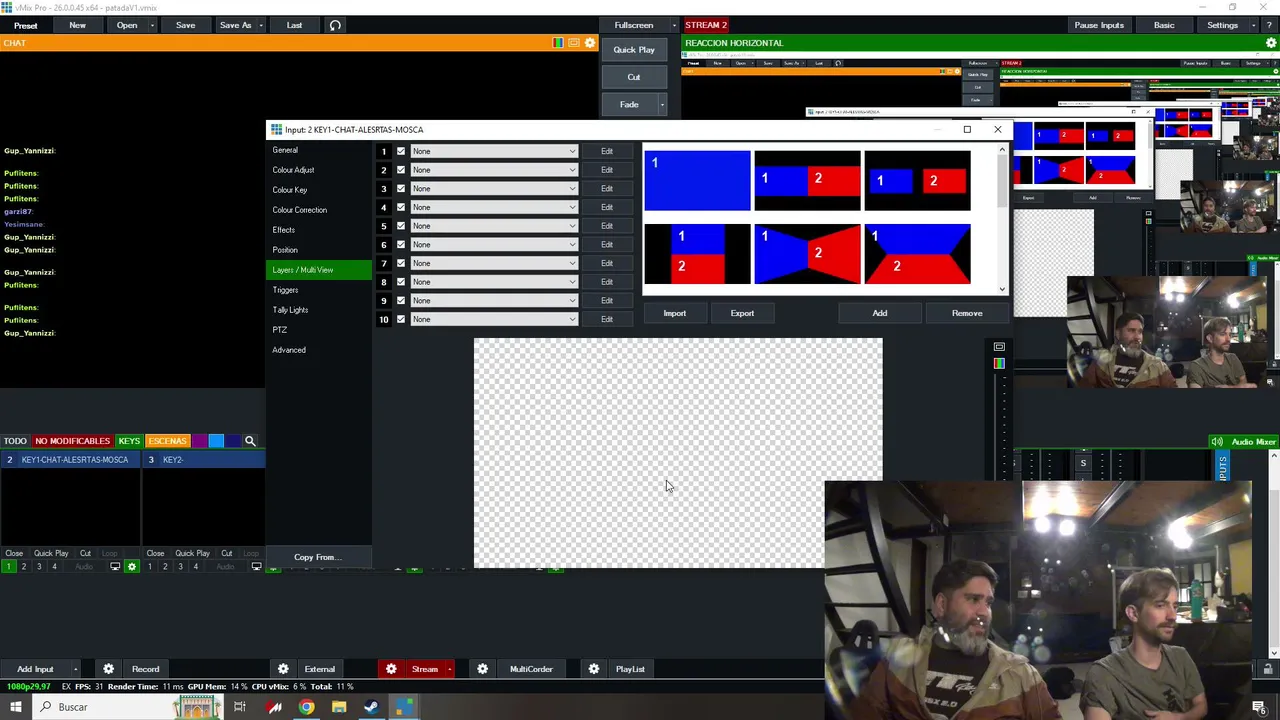This screenshot has width=1280, height=720.
Task: Expand the Add Input dropdown arrow
Action: pos(75,669)
